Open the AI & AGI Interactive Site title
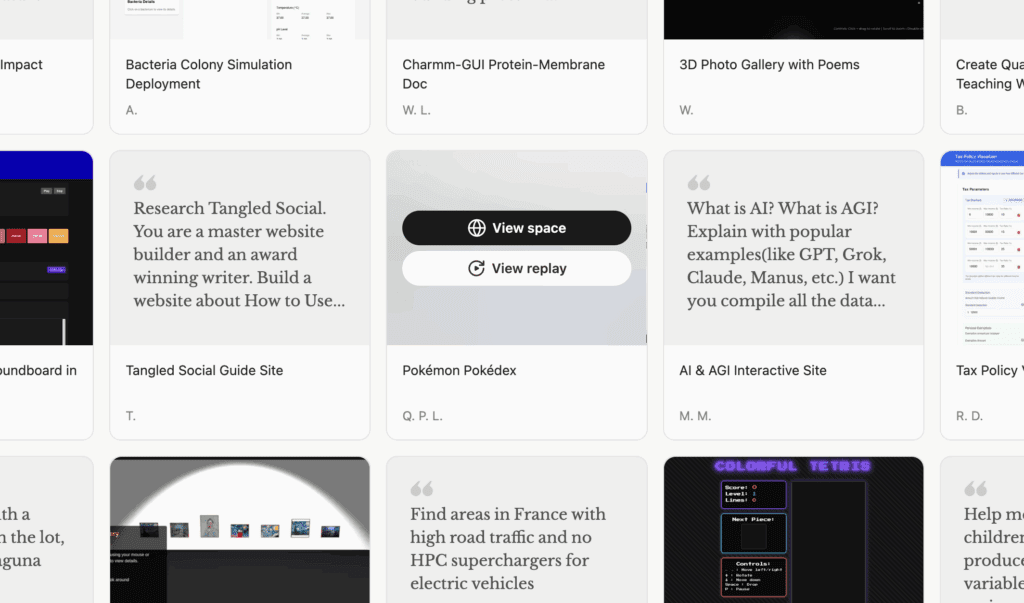 [x=753, y=370]
